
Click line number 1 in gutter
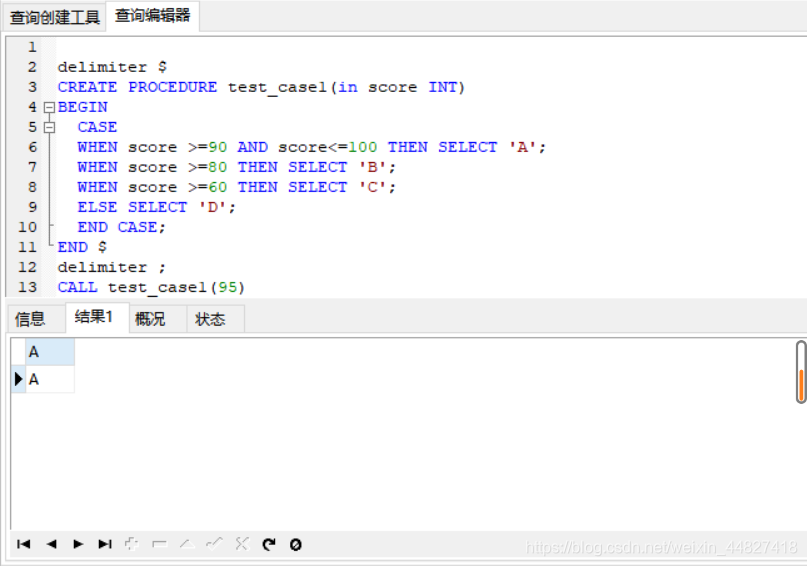coord(32,47)
